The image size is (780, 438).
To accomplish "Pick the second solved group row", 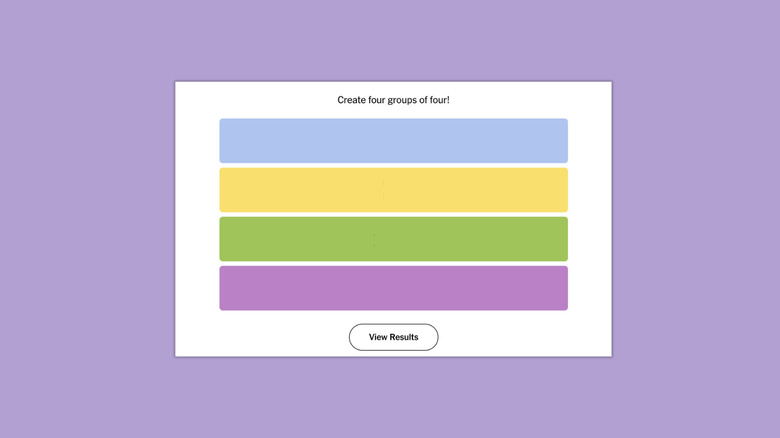I will [393, 190].
